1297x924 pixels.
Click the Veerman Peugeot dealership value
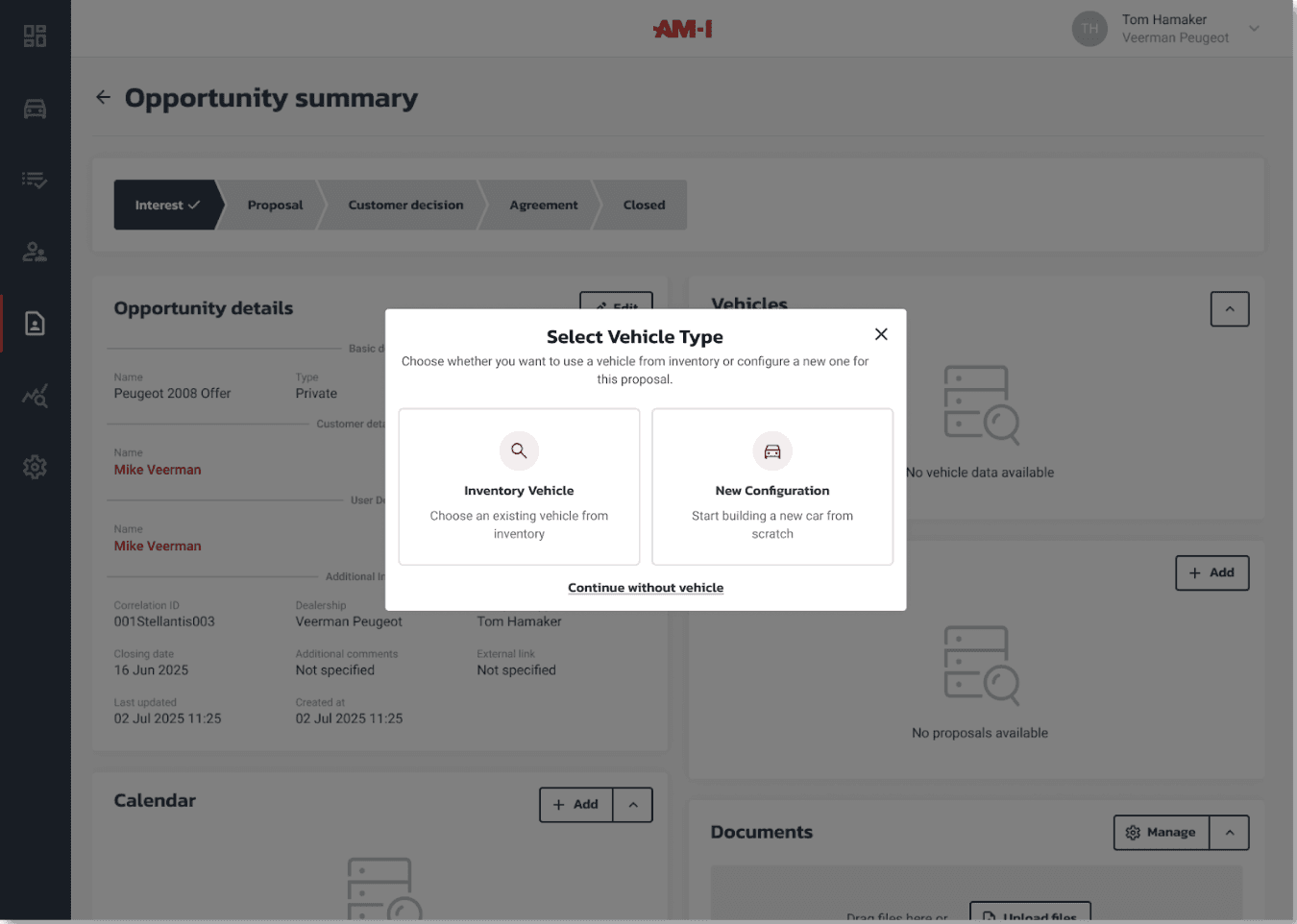[349, 621]
